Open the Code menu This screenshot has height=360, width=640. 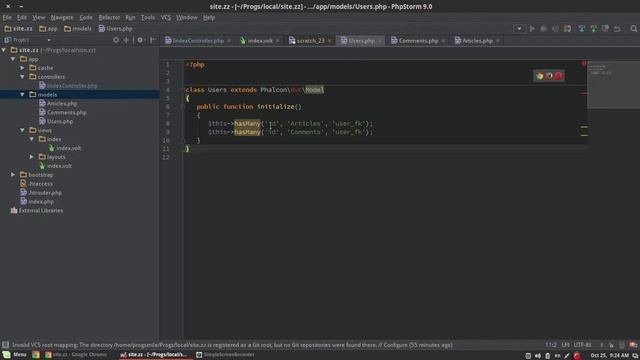click(86, 18)
